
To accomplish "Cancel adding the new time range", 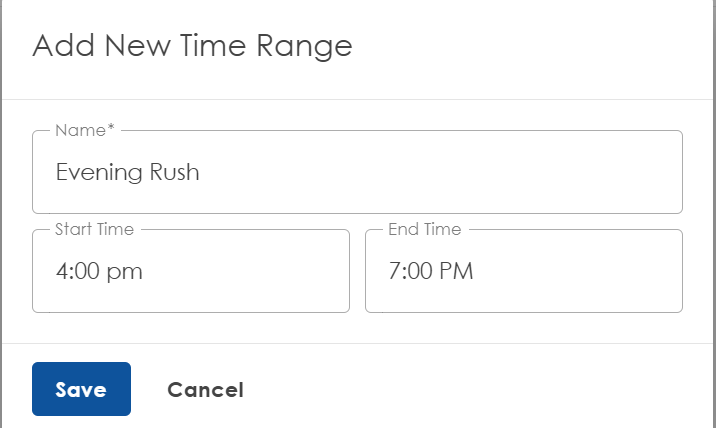I will pos(205,390).
